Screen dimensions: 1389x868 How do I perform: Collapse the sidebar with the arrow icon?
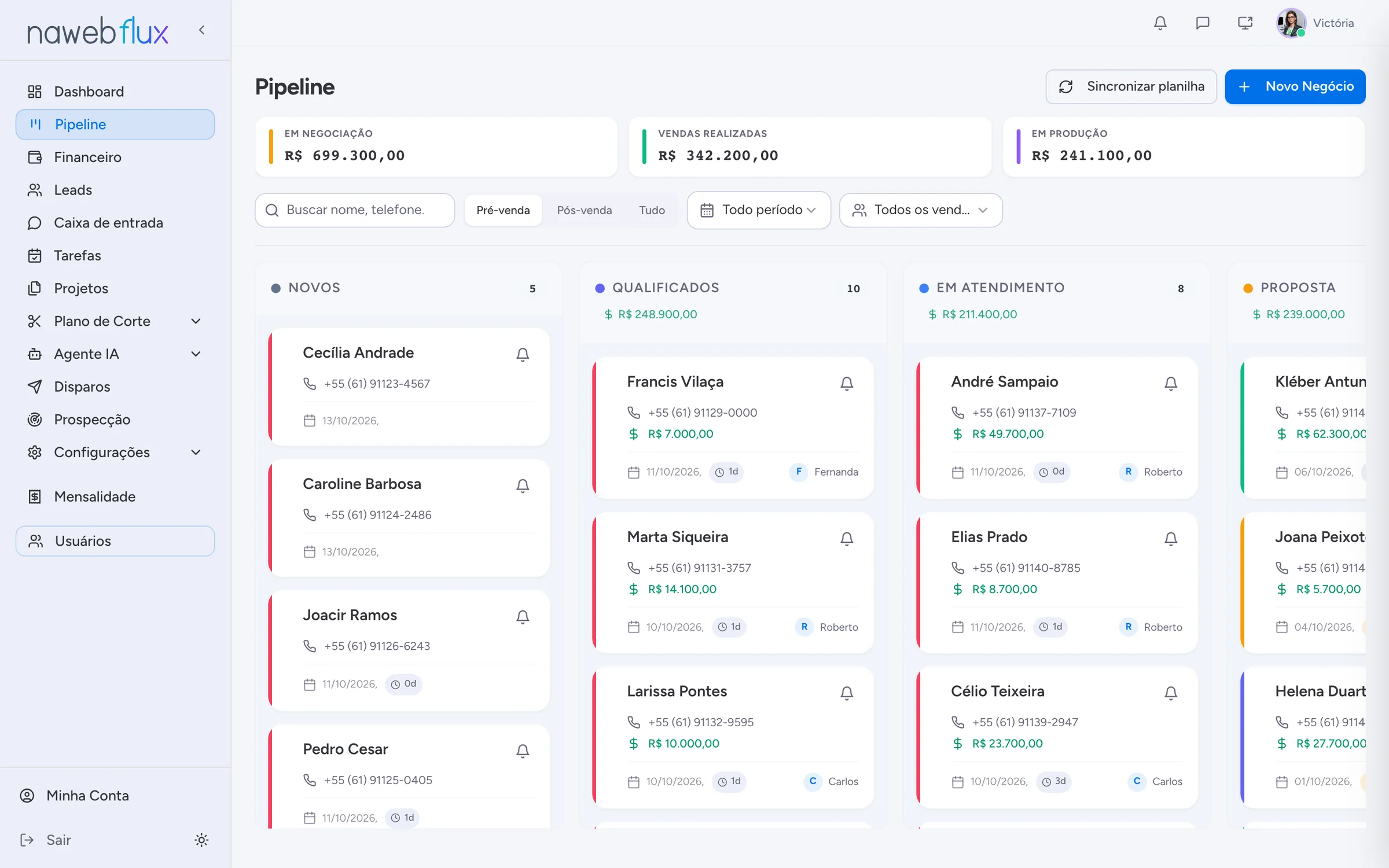(202, 30)
